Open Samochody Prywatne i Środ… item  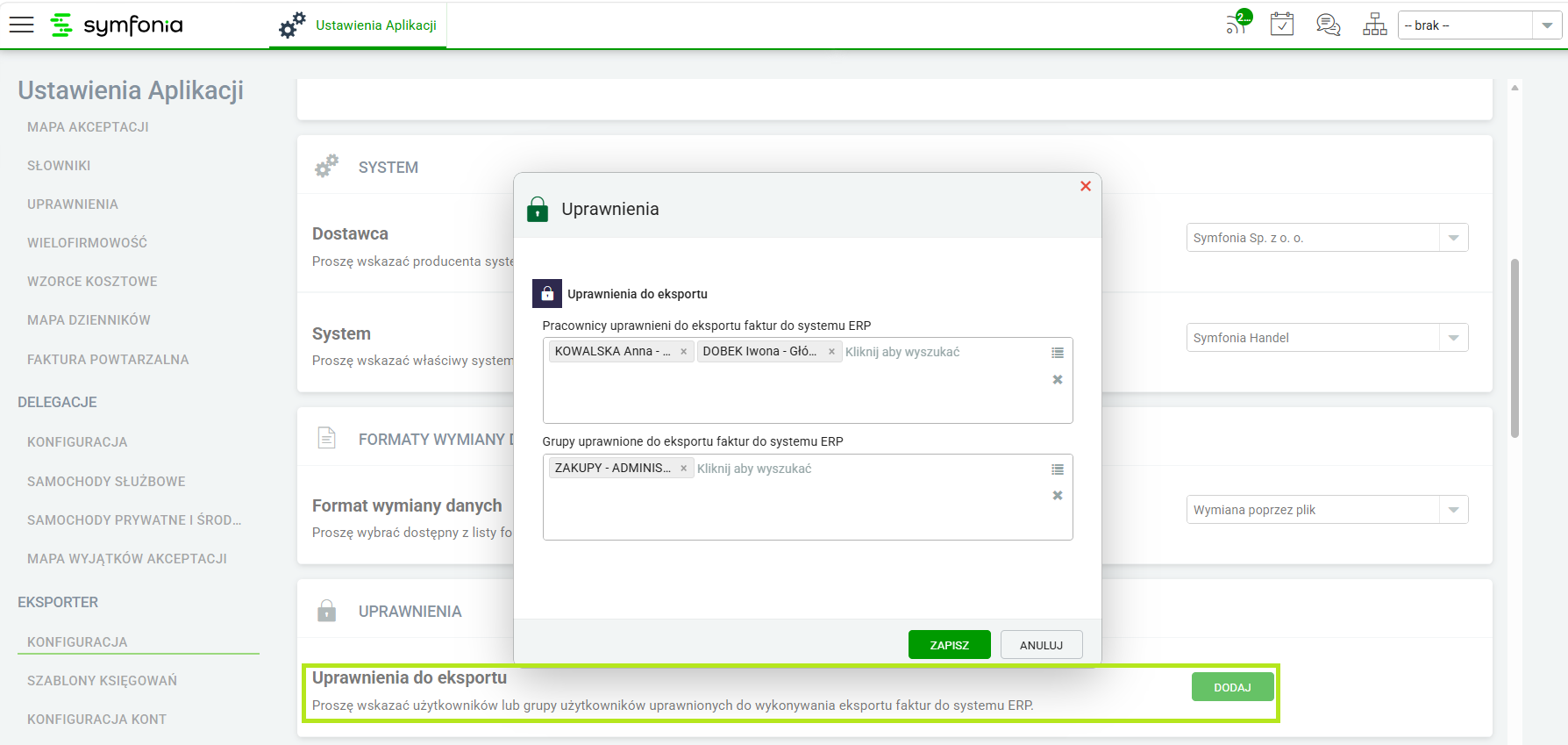134,520
